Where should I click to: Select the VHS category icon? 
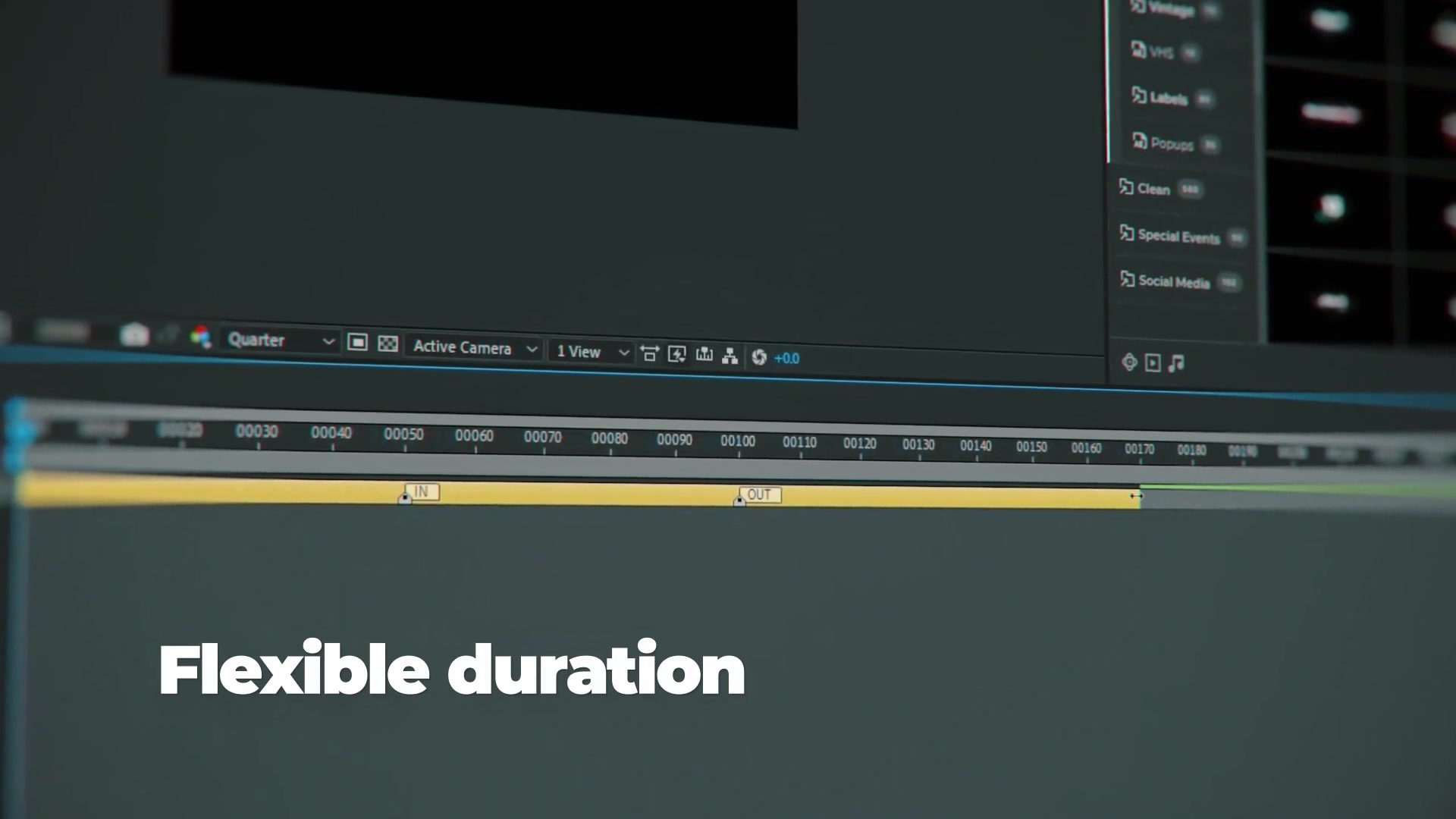pyautogui.click(x=1140, y=52)
